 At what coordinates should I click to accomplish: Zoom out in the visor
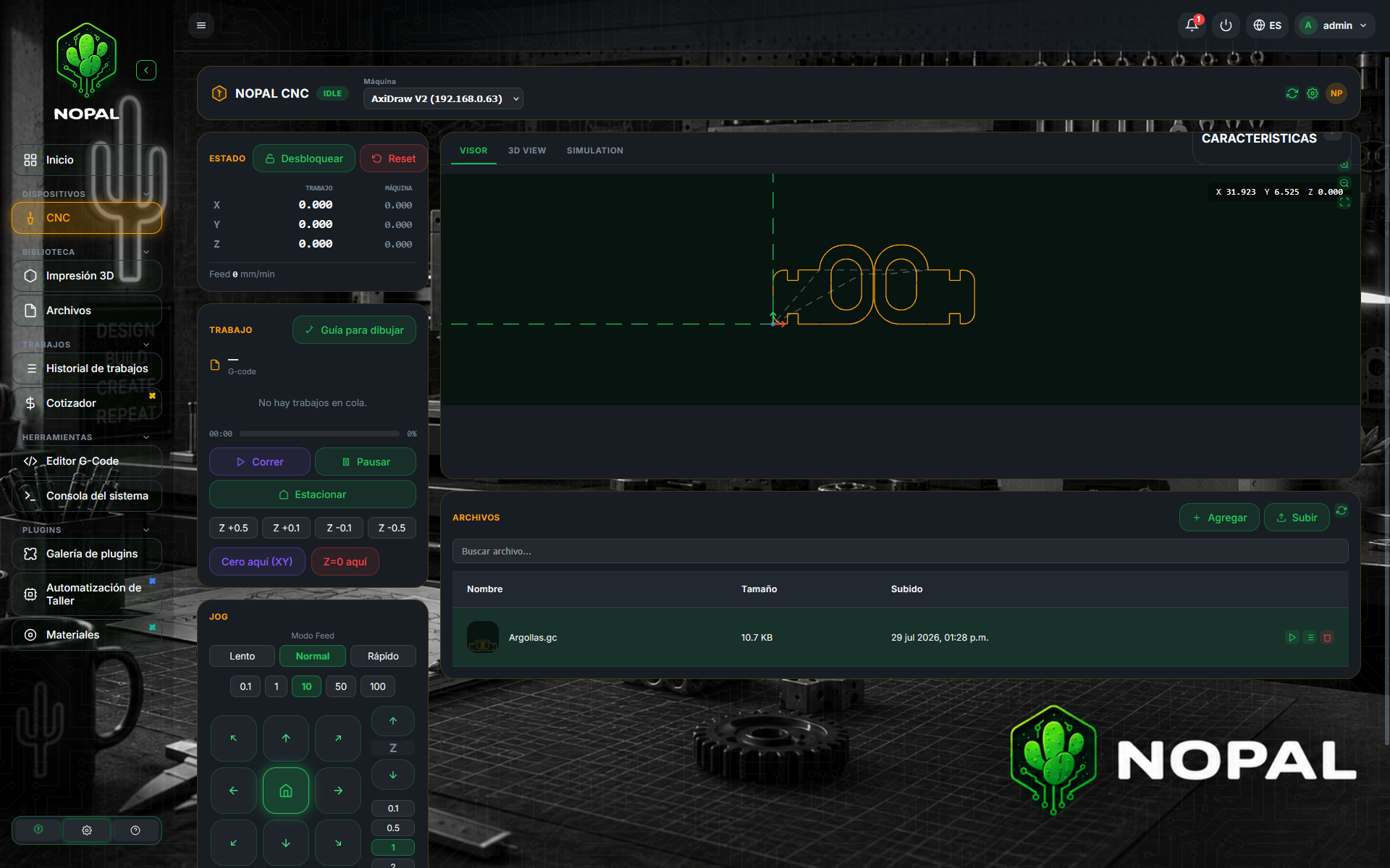pos(1344,183)
